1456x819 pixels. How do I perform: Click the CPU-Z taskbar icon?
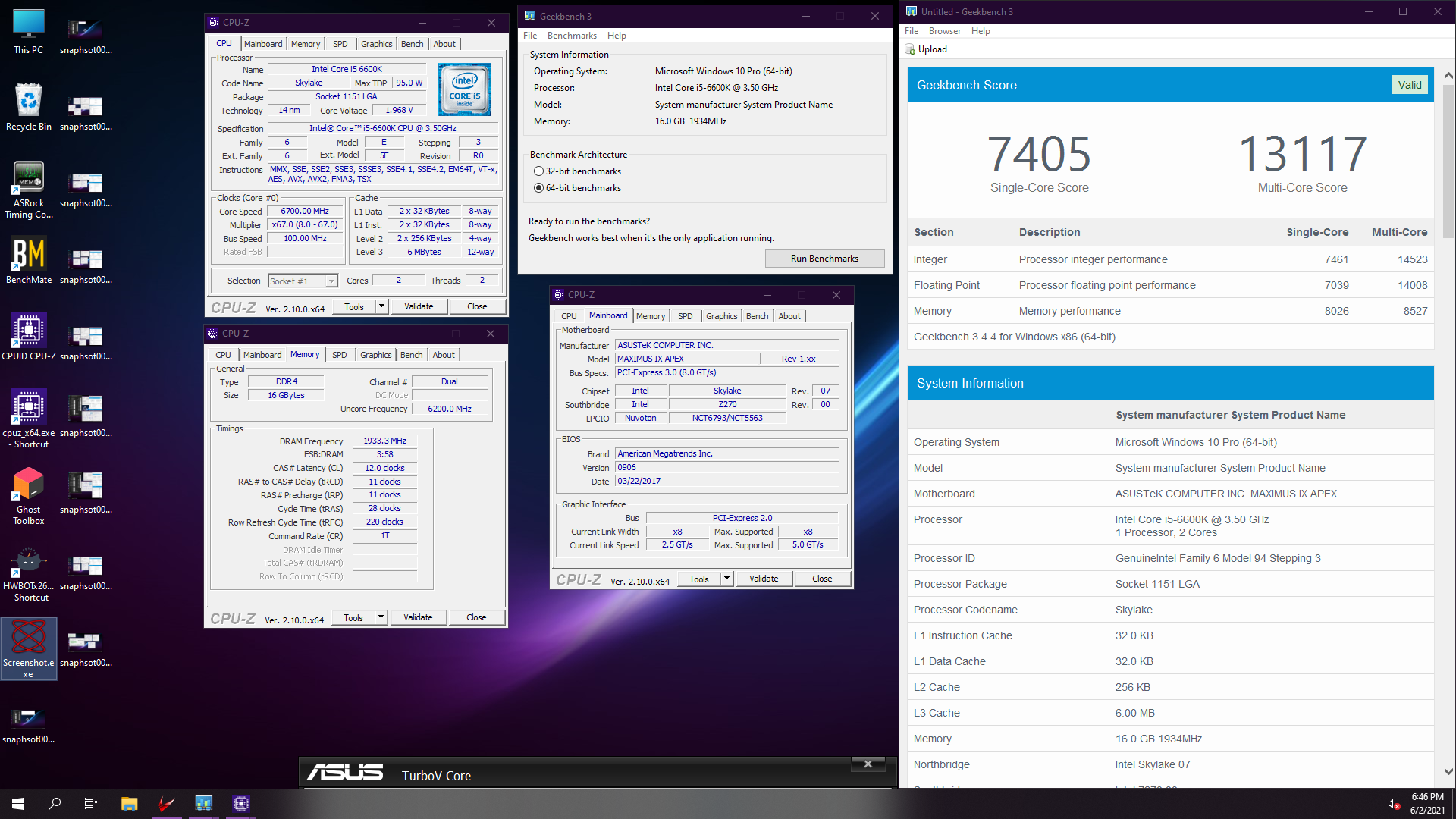[x=241, y=804]
